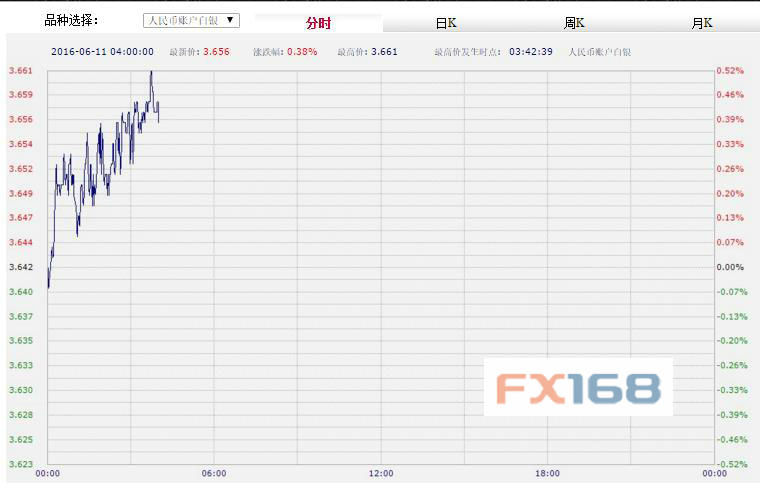The height and width of the screenshot is (488, 760).
Task: Click the 12:00 time axis label
Action: (381, 473)
